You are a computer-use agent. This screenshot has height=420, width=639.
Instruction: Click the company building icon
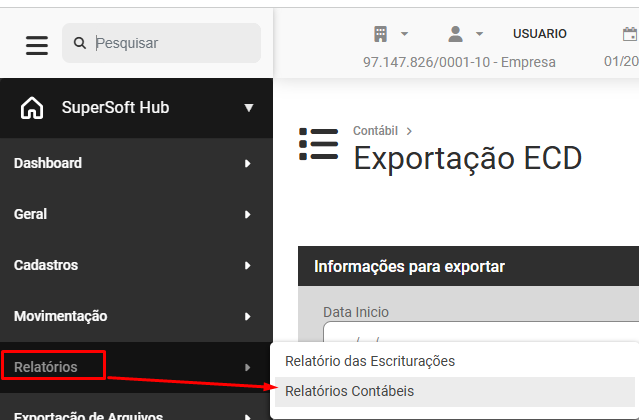381,34
